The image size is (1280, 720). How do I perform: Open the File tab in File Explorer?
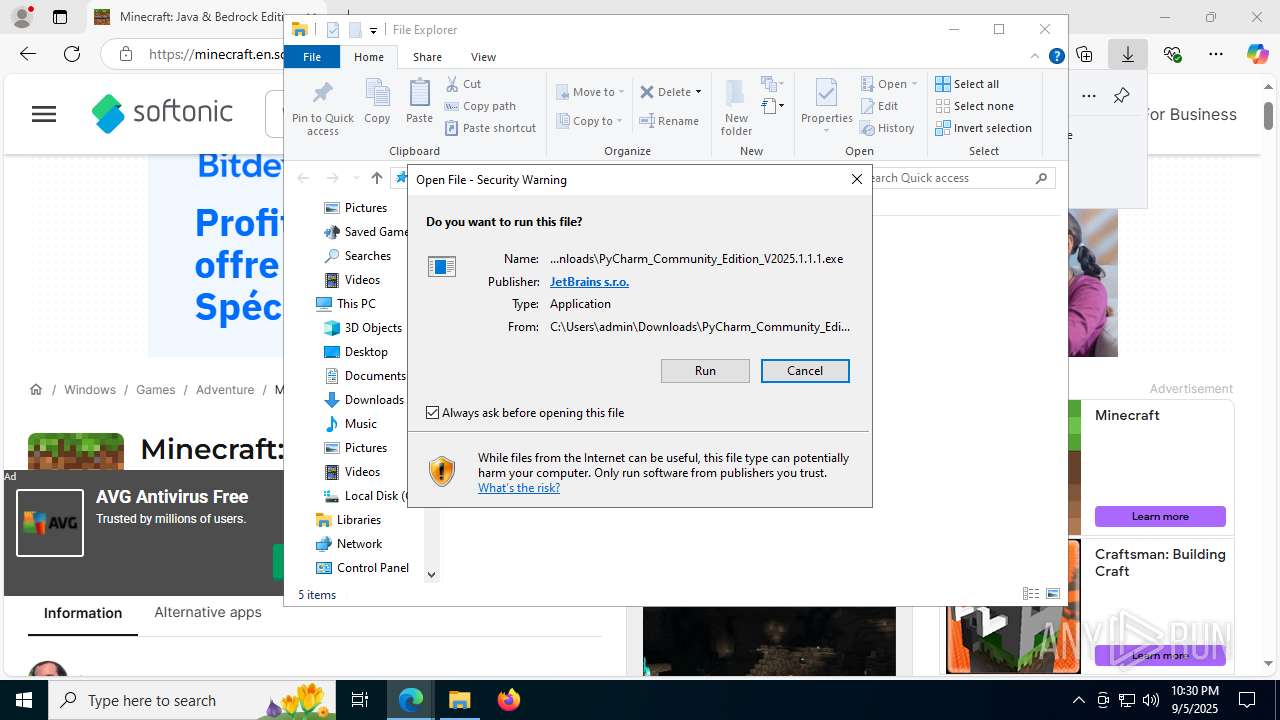point(312,57)
